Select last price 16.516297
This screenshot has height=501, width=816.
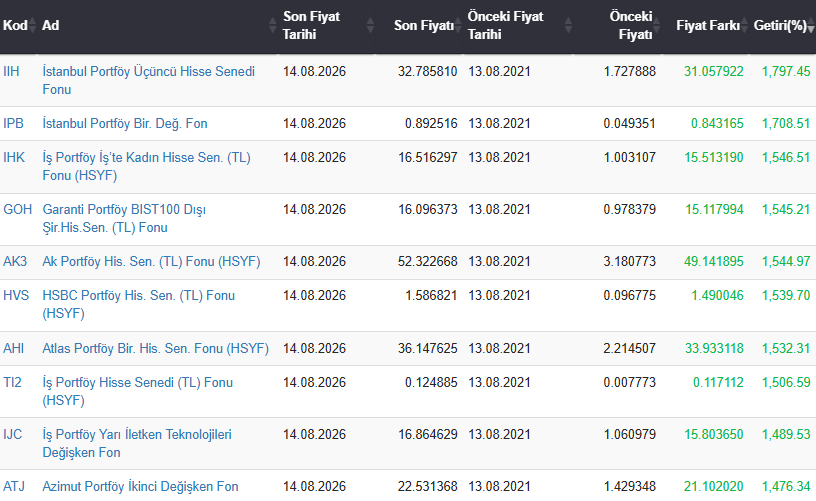427,157
